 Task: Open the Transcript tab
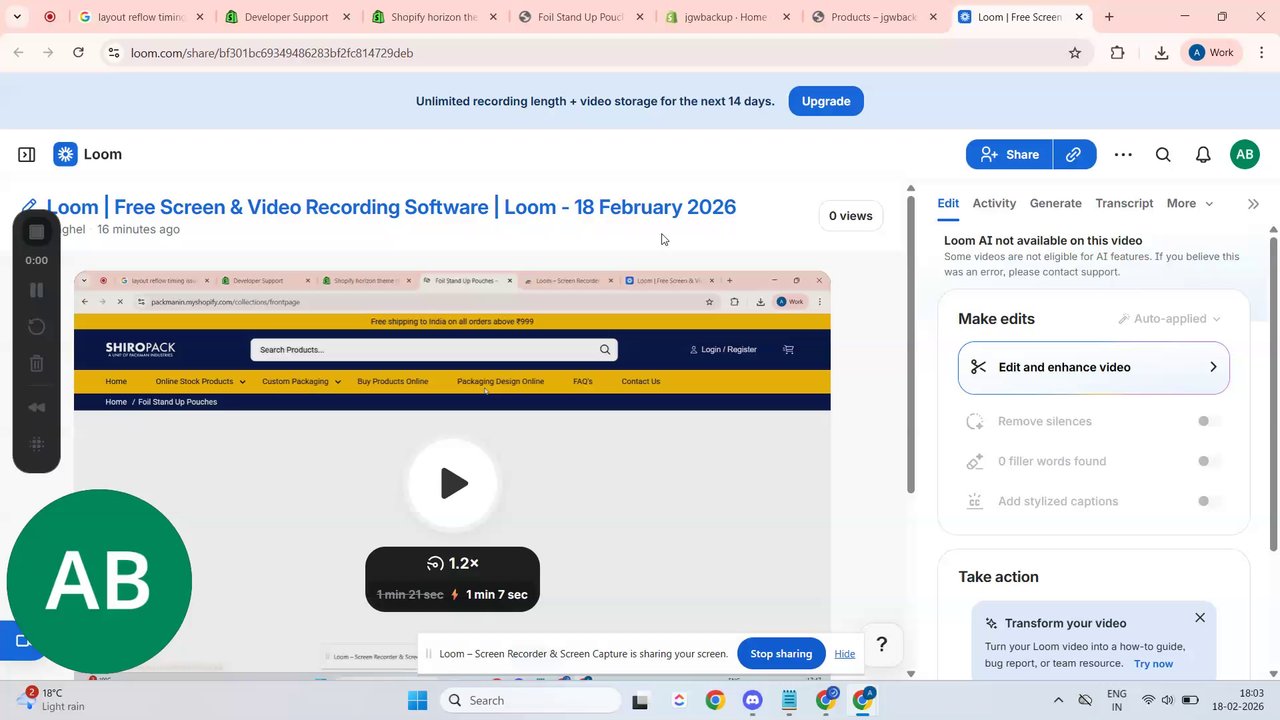pyautogui.click(x=1124, y=203)
